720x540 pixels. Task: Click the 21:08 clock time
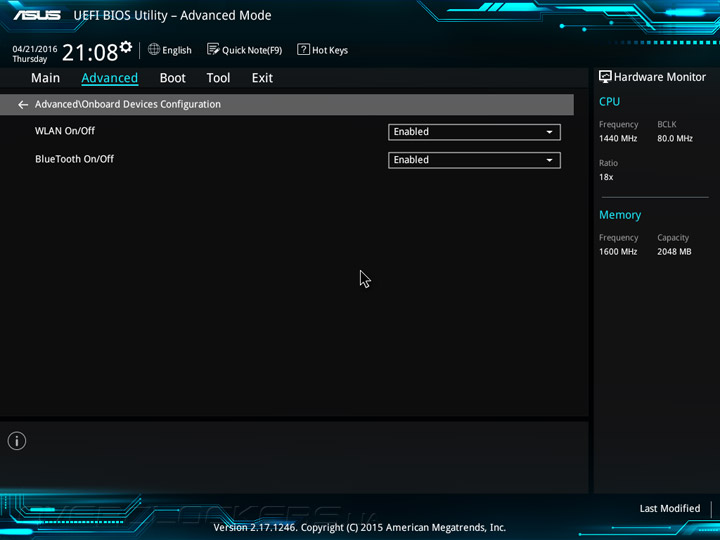coord(90,52)
